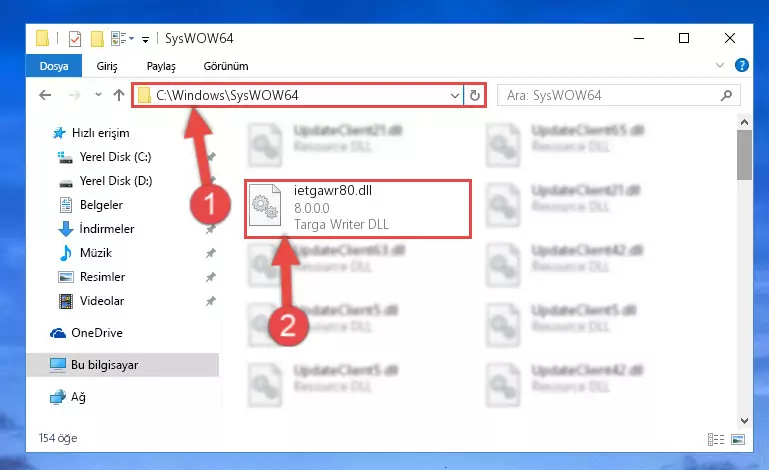Open Yerel Disk (C:)

click(115, 157)
